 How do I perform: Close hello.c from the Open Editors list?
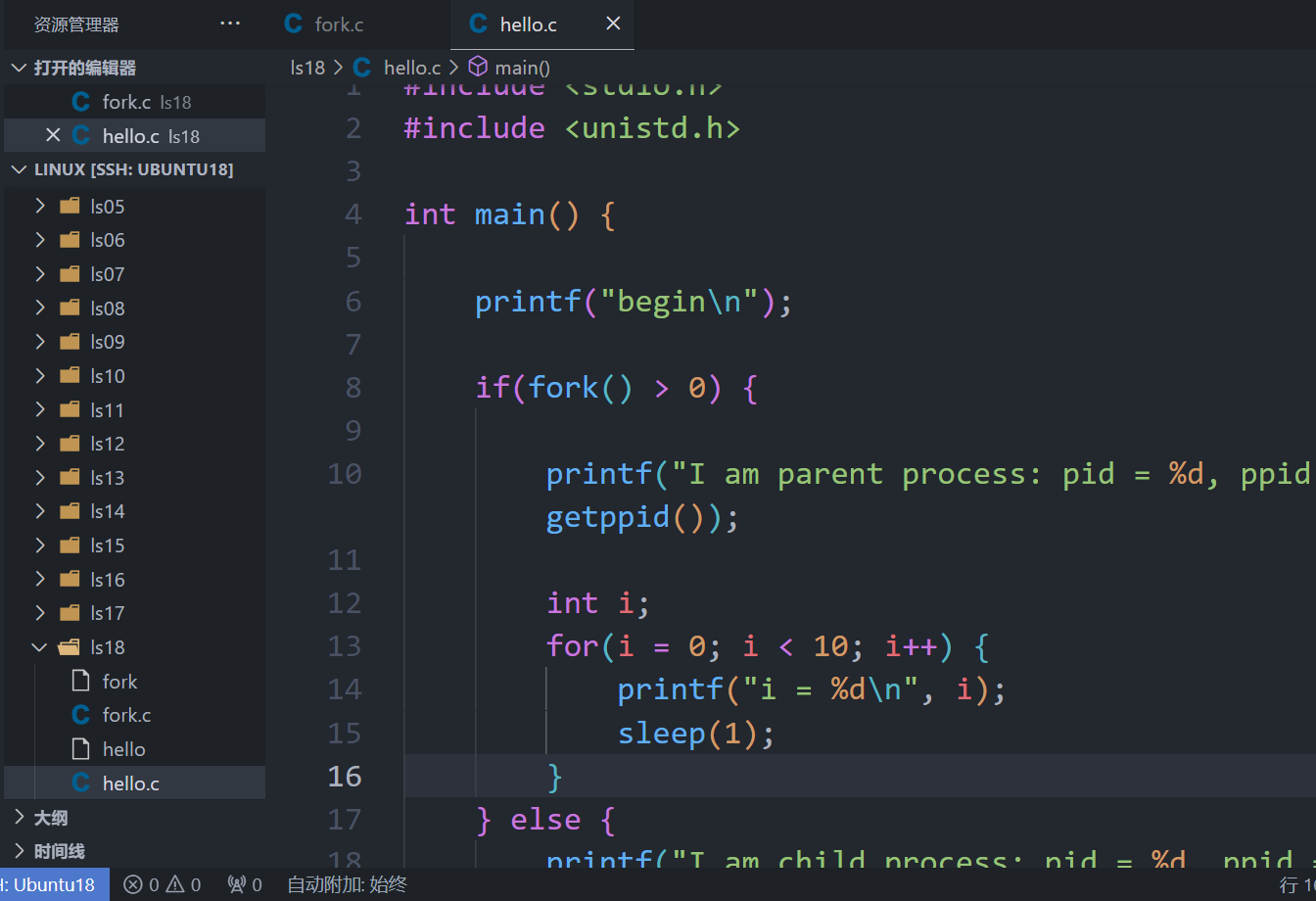tap(54, 135)
